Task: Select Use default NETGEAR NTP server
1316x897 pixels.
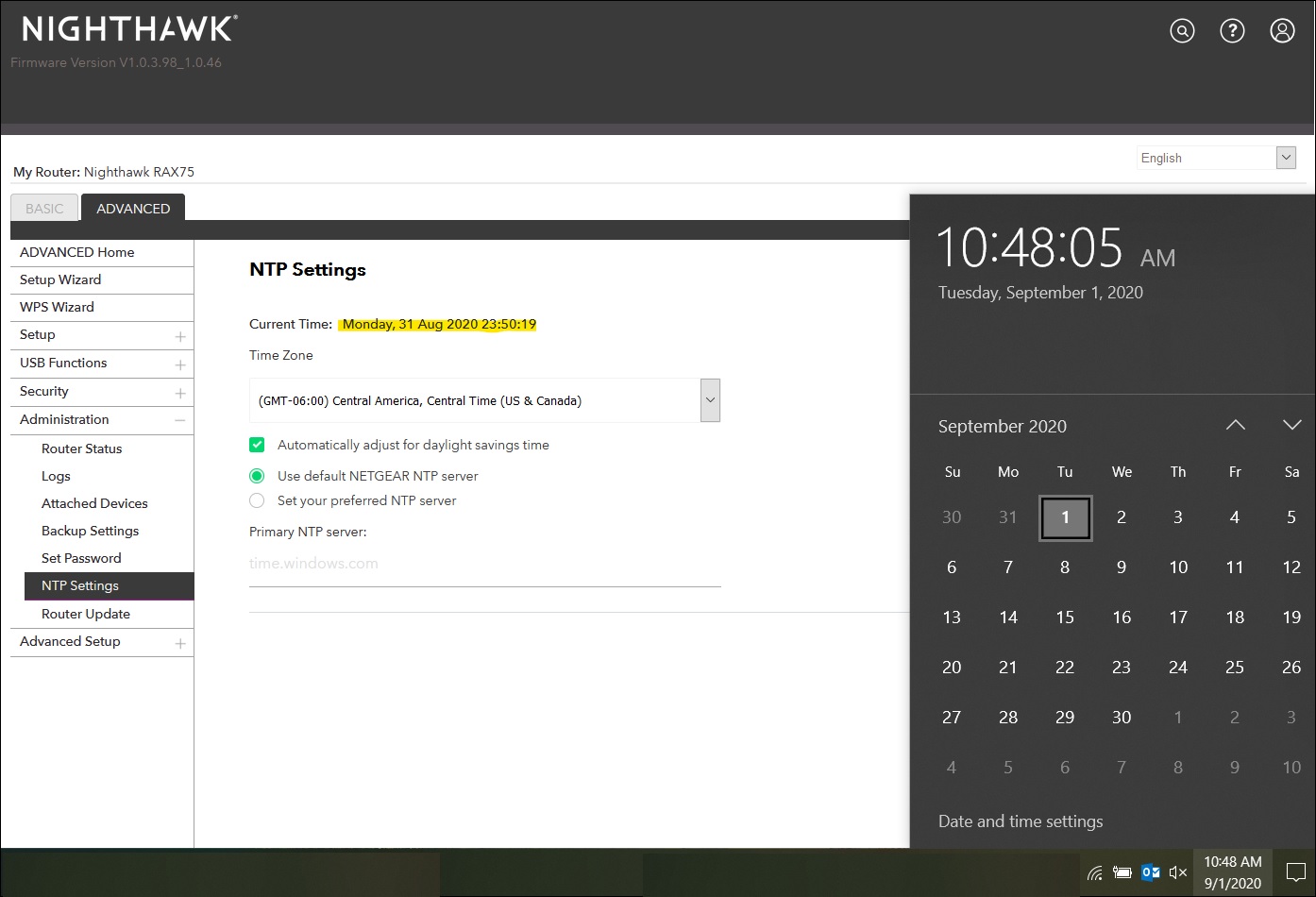Action: pos(257,476)
